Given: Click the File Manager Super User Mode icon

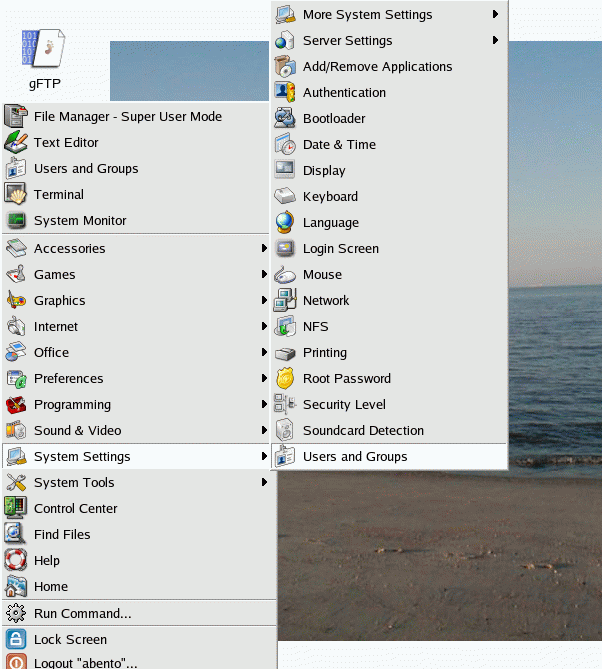Looking at the screenshot, I should 16,116.
